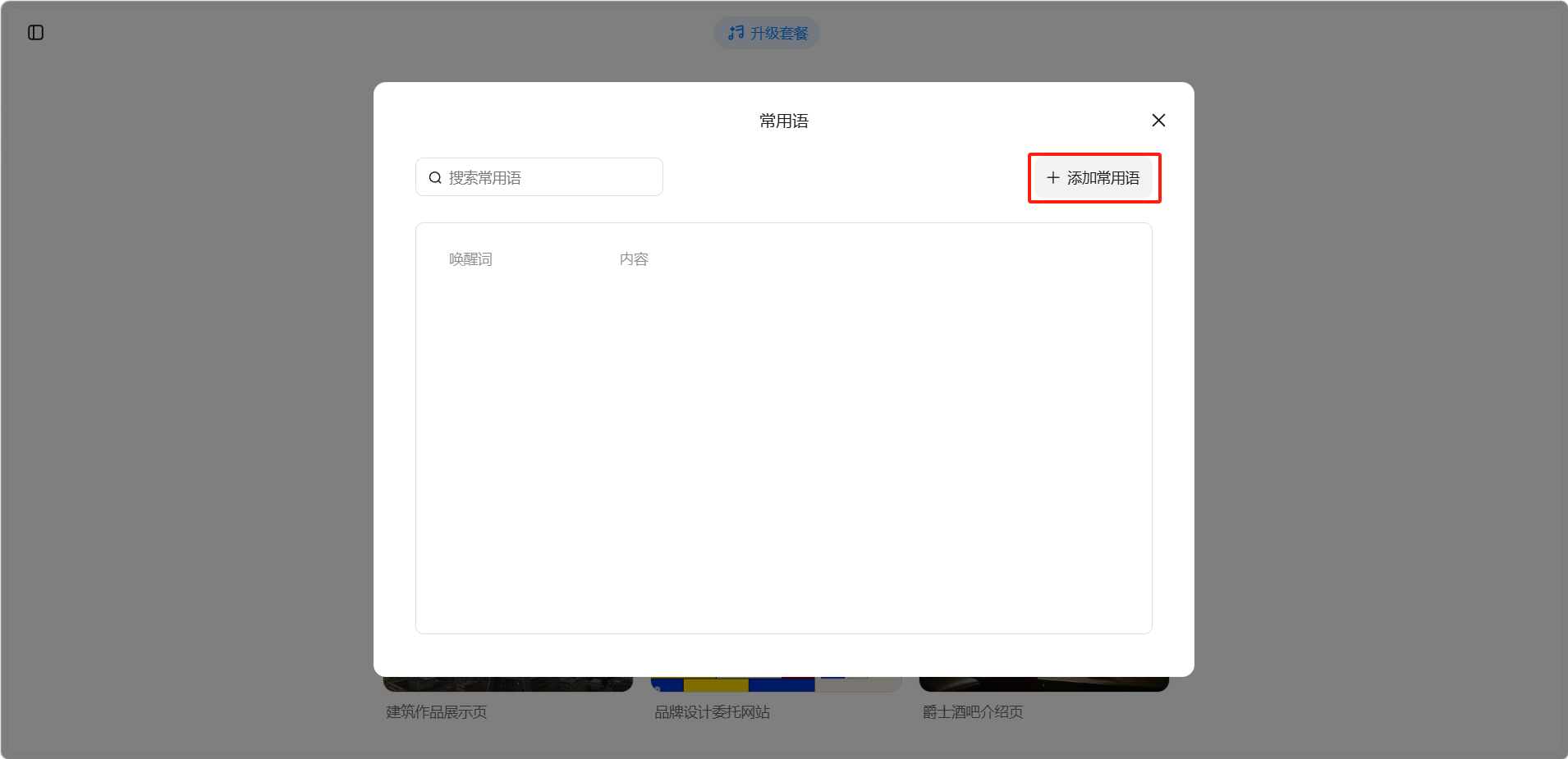1568x759 pixels.
Task: Close the 常用语 dialog with X
Action: 1158,121
